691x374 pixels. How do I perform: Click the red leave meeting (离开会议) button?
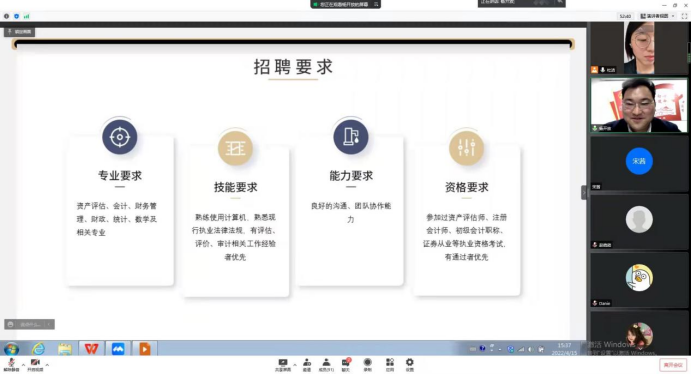[673, 365]
